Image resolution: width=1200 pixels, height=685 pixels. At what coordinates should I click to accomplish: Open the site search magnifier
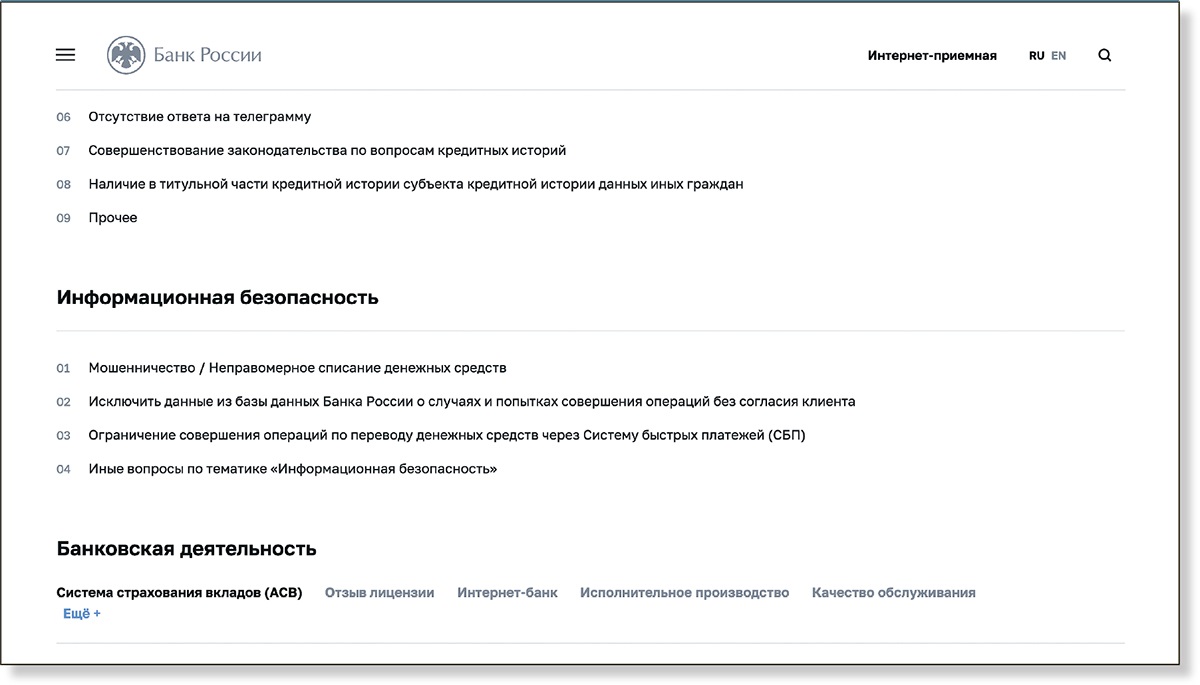click(x=1104, y=56)
